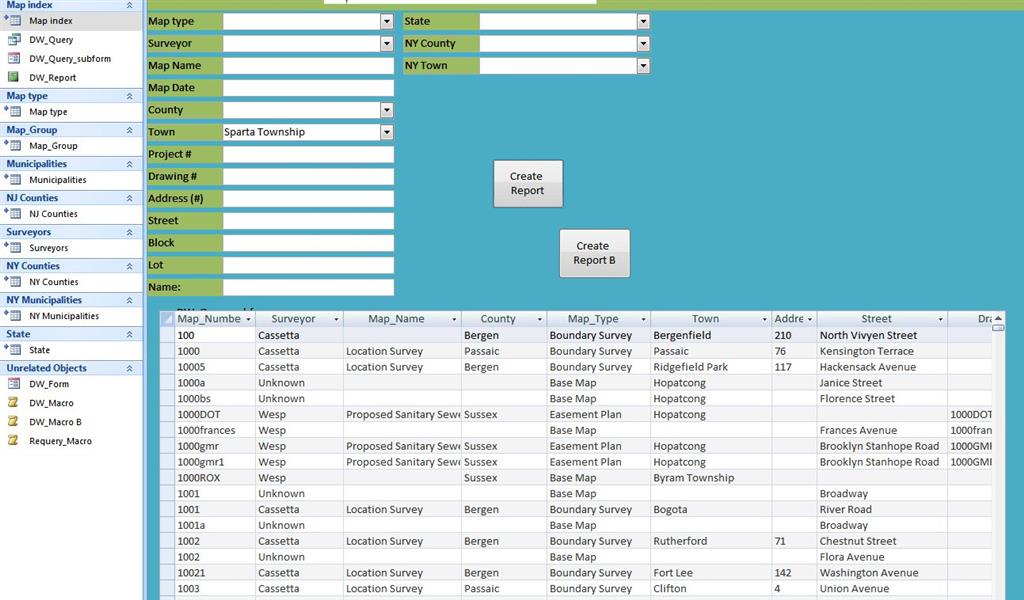
Task: Select the record selector beside Map_Number 1000DOT
Action: 166,414
